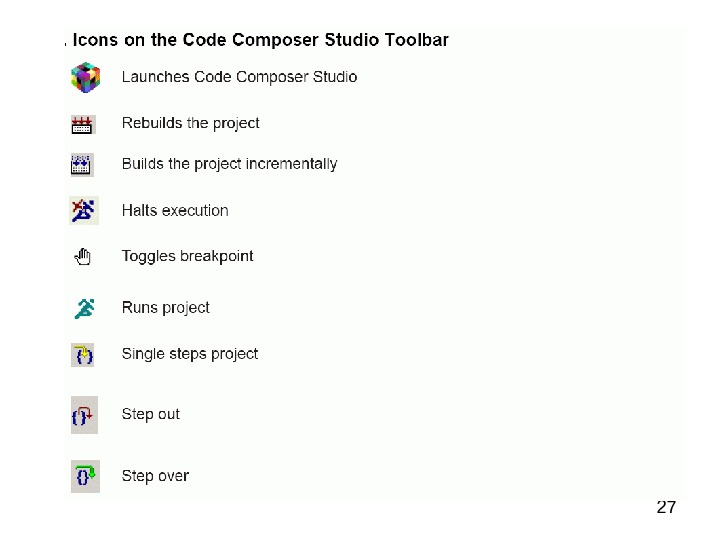This screenshot has width=720, height=540.
Task: Click the green Run project icon
Action: (84, 308)
